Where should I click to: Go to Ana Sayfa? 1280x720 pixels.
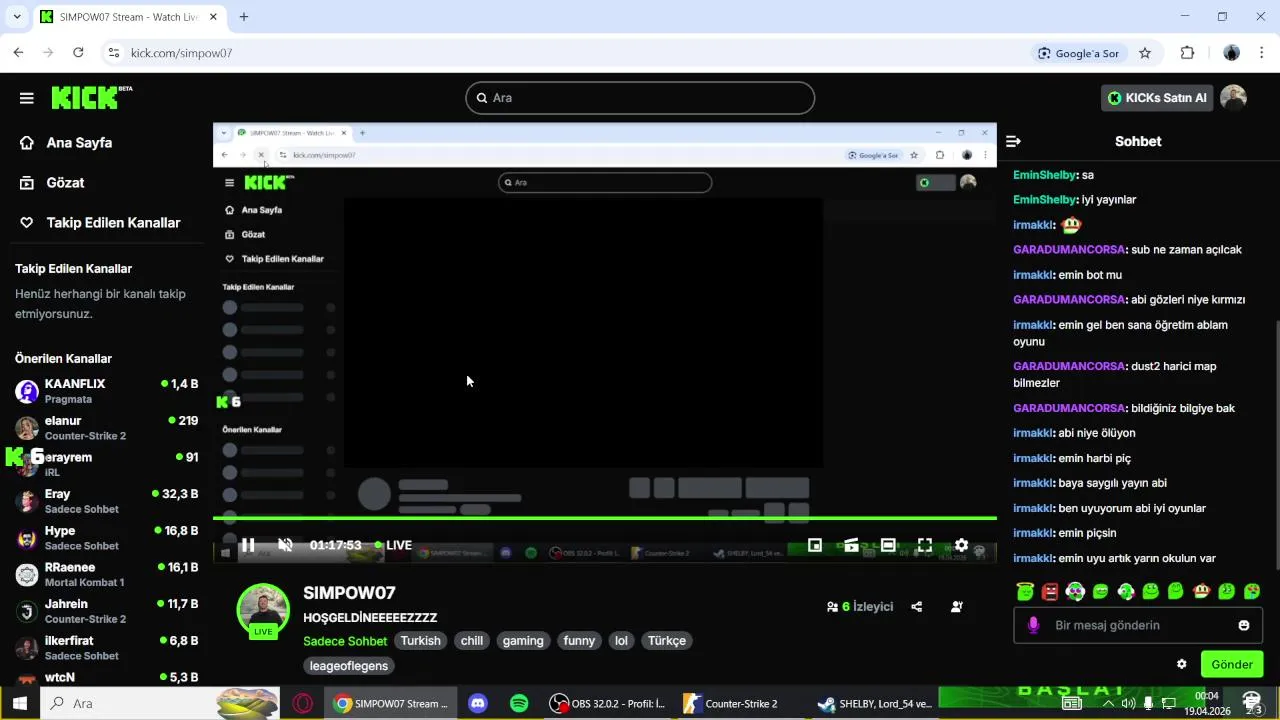tap(66, 143)
